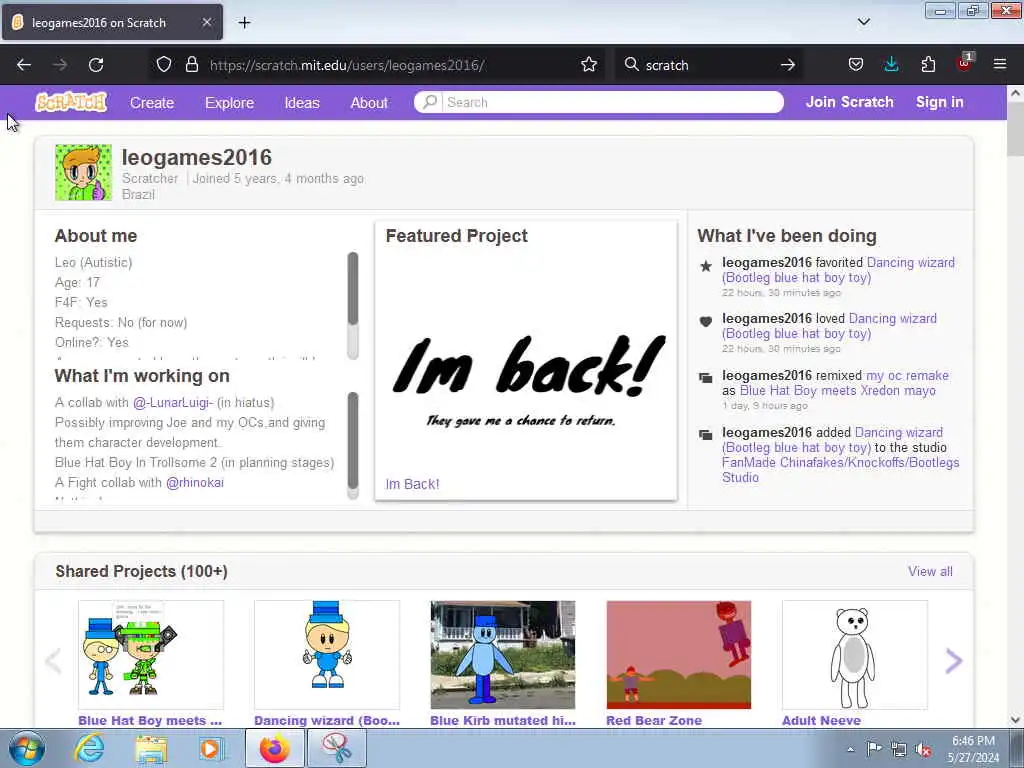
Task: Open a new tab with plus button
Action: coord(244,23)
